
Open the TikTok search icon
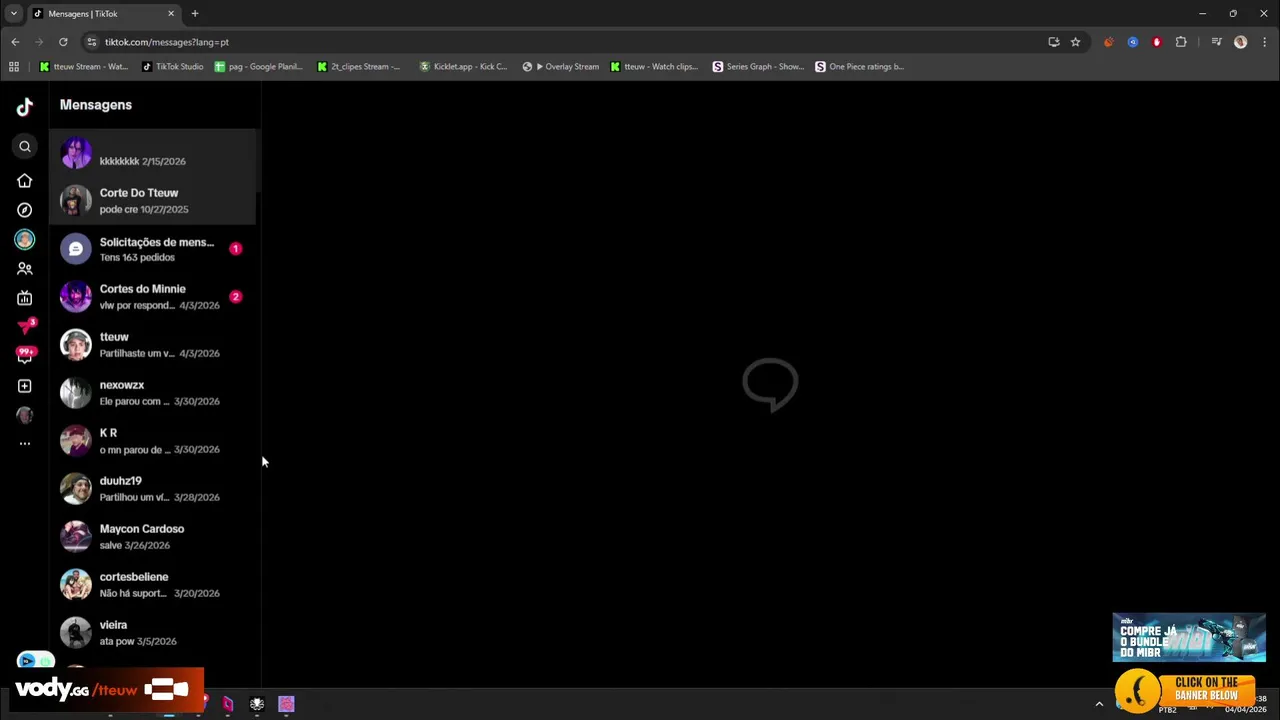point(25,147)
